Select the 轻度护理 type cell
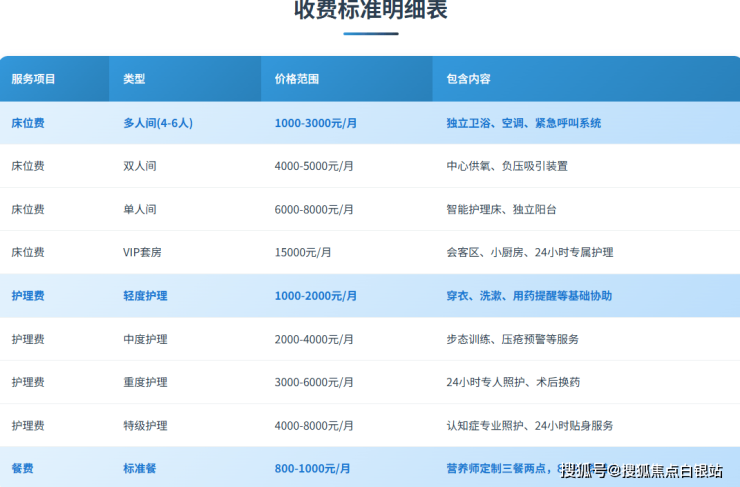740x487 pixels. point(145,296)
